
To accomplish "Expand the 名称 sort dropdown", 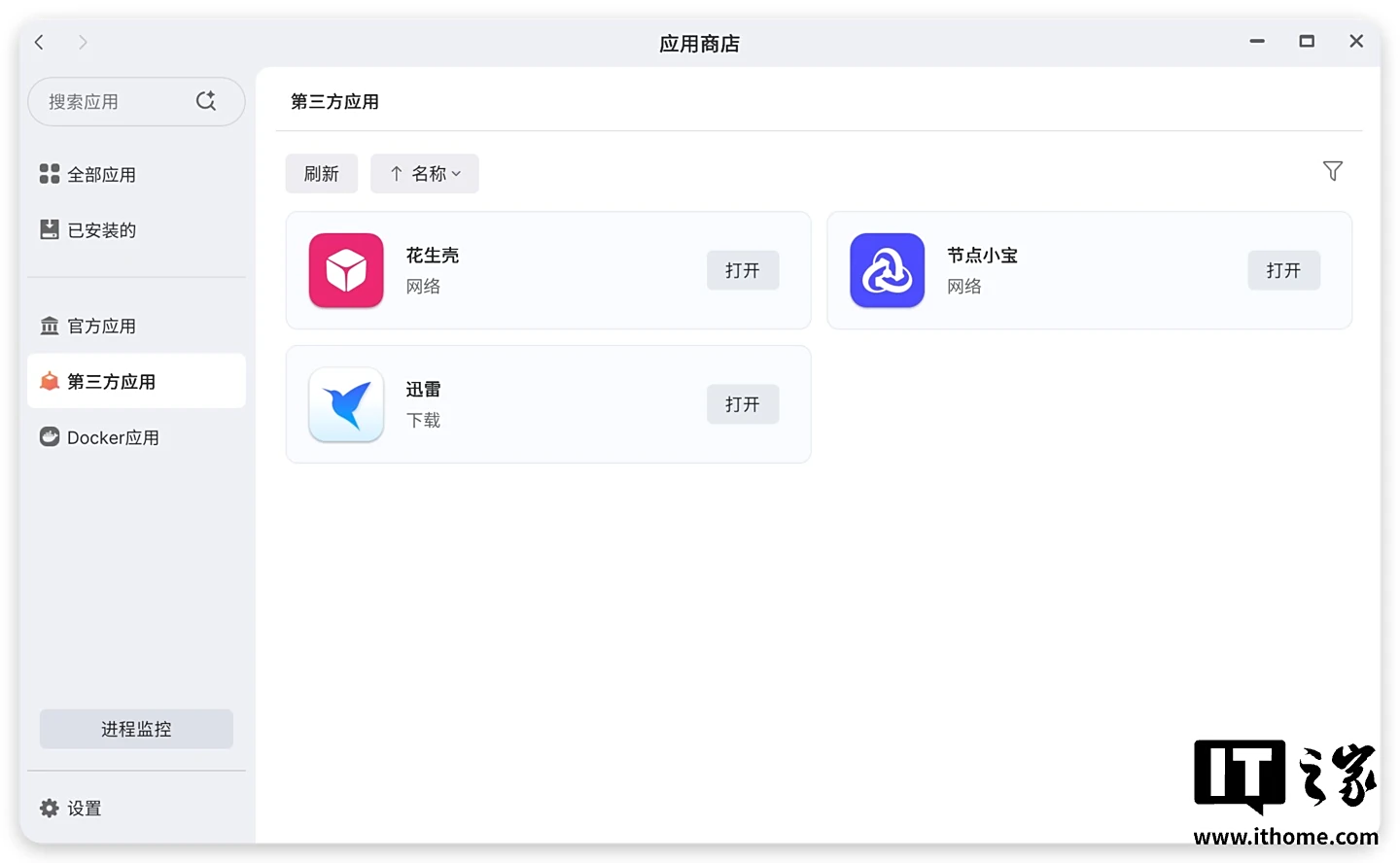I will 425,174.
